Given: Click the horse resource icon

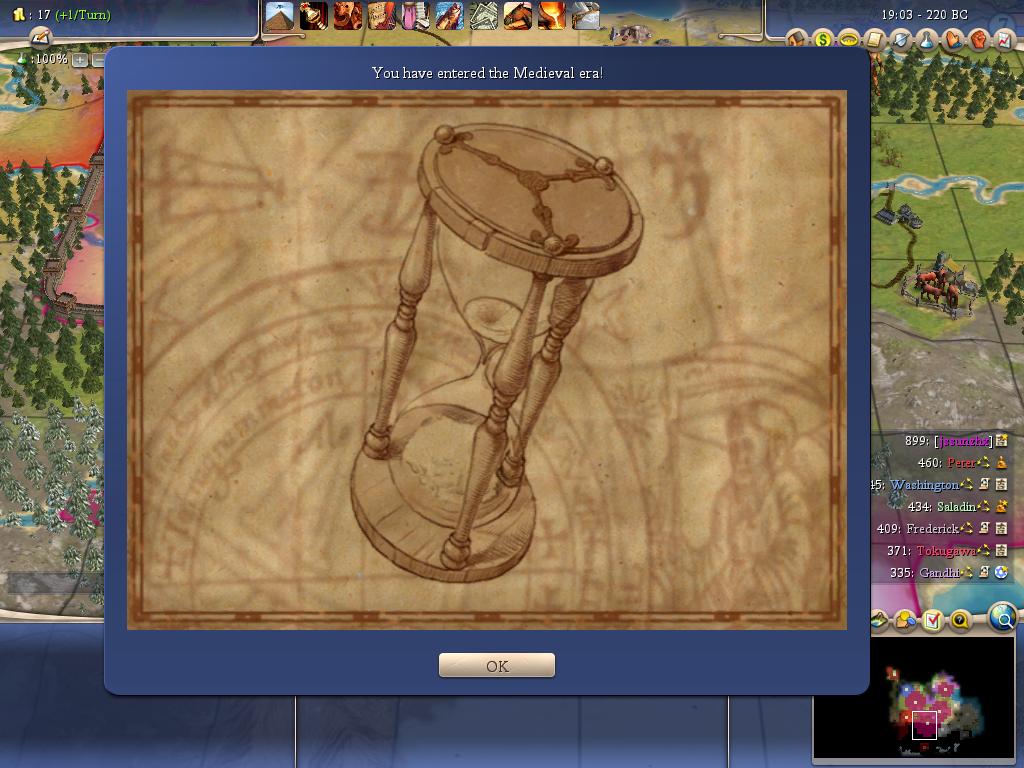Looking at the screenshot, I should coord(517,16).
